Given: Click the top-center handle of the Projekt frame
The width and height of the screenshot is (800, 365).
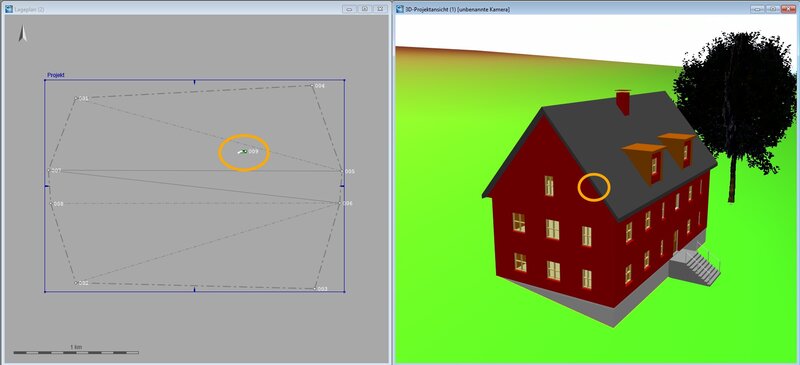Looking at the screenshot, I should tap(194, 81).
